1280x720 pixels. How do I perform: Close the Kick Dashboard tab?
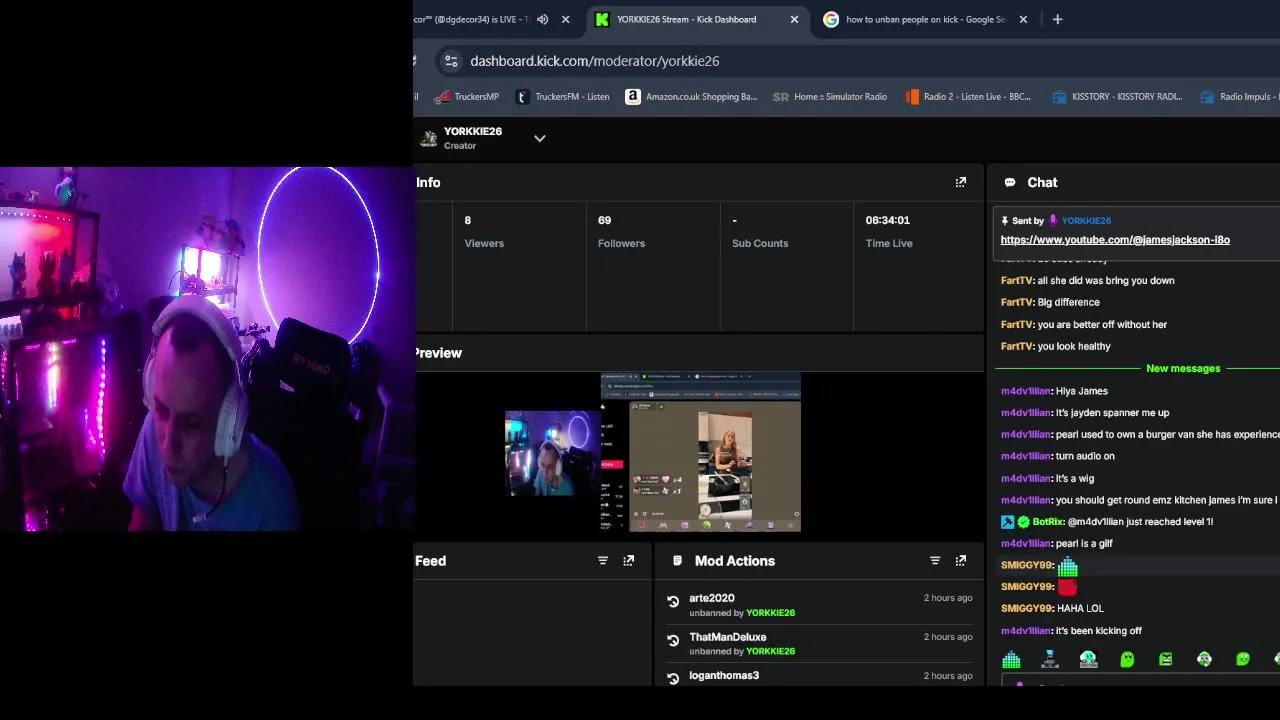[x=794, y=19]
